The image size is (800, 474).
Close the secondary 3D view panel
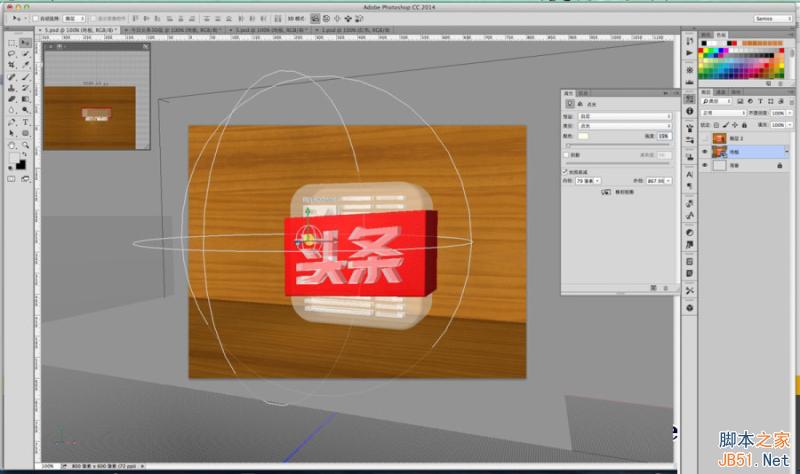[146, 46]
